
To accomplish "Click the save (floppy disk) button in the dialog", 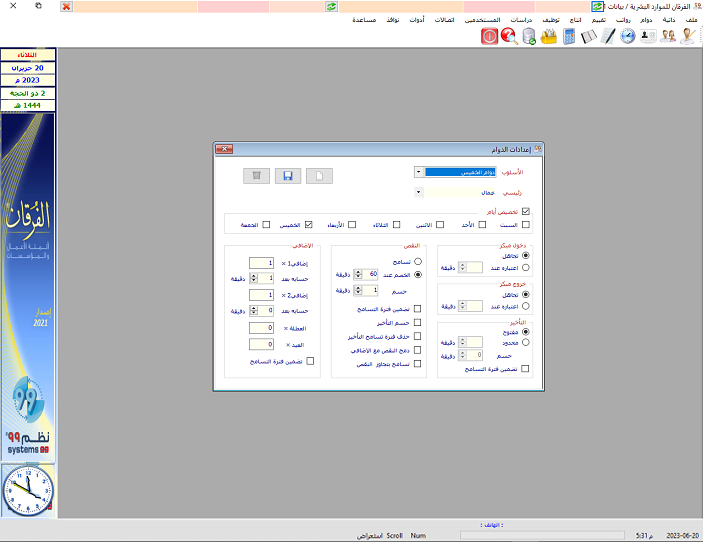I will coord(288,176).
